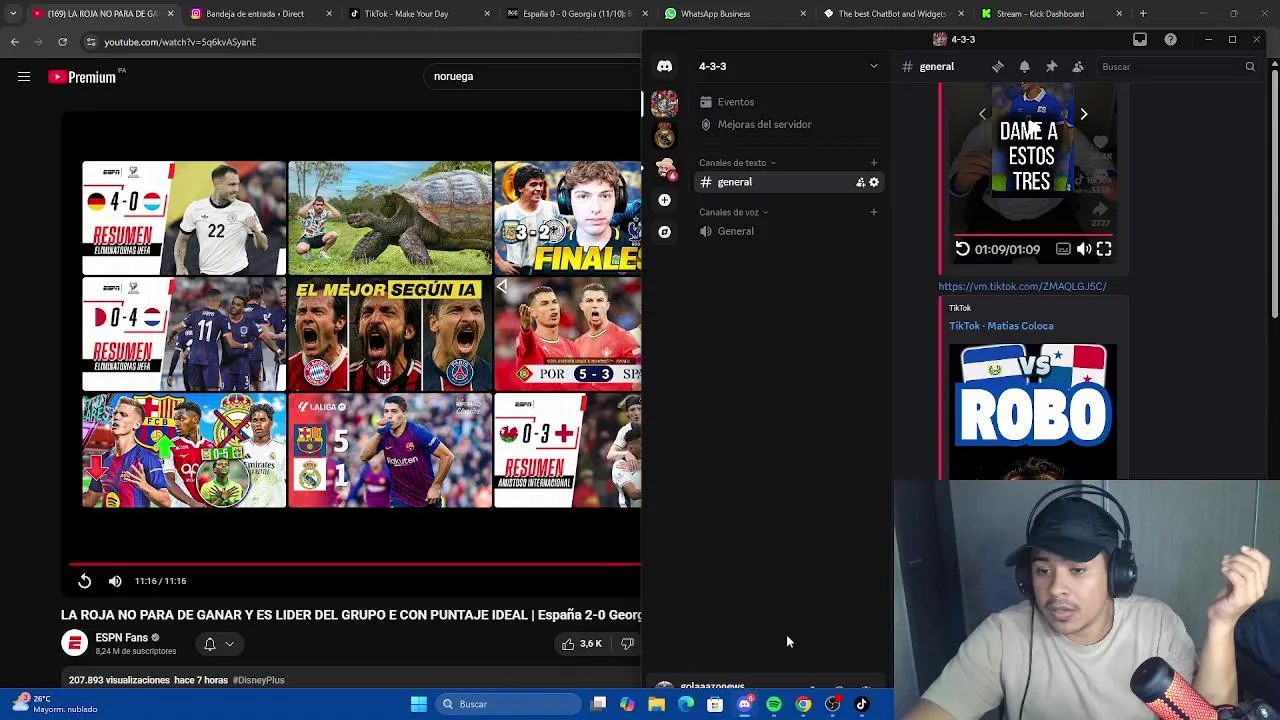Screen dimensions: 1280x720
Task: Open Chrome tab search dropdown arrow
Action: [12, 14]
